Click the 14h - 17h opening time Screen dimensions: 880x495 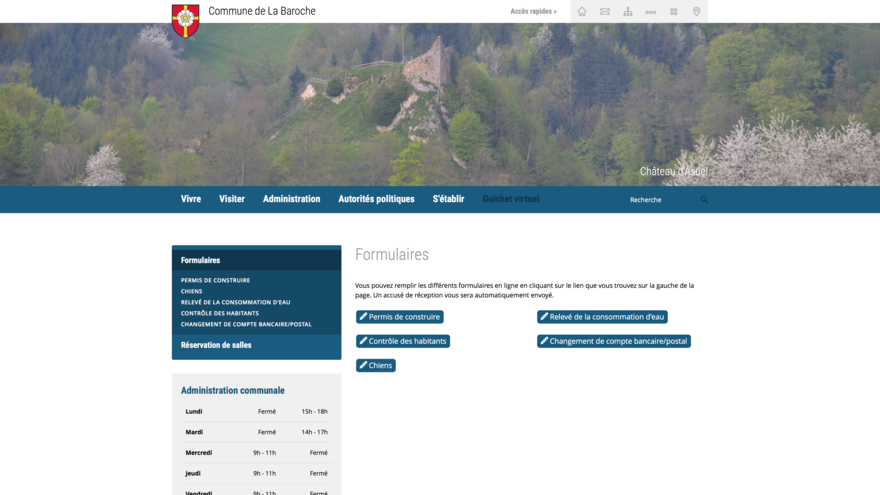(x=314, y=432)
